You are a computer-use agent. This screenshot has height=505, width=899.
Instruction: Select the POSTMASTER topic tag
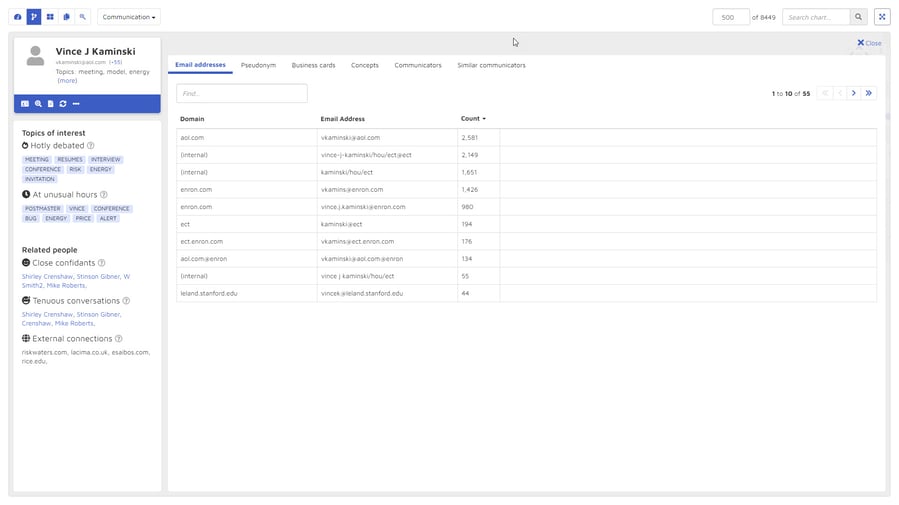point(42,209)
